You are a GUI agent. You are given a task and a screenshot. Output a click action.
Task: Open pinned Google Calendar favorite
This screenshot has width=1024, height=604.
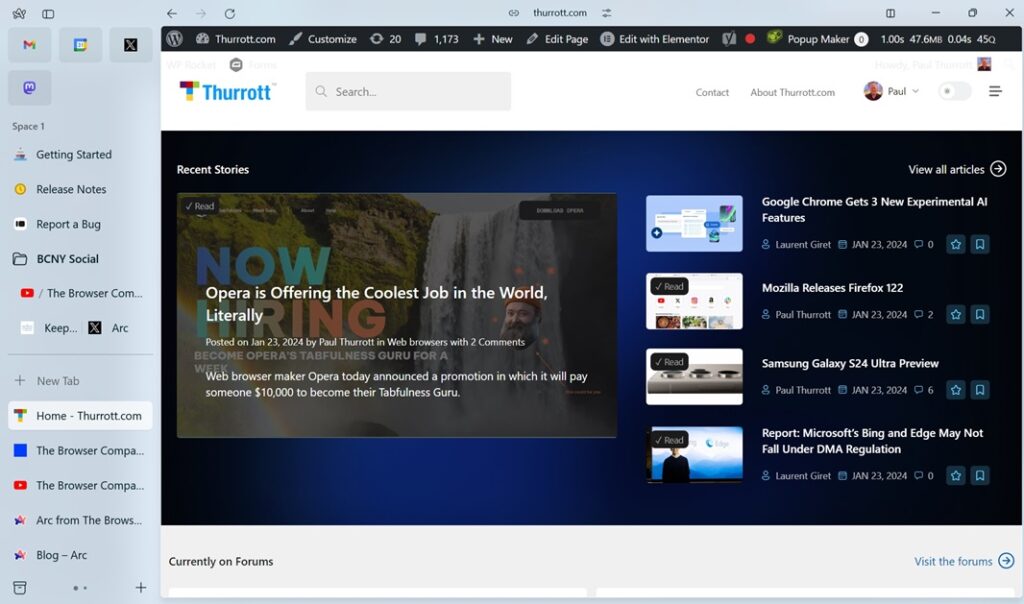pyautogui.click(x=80, y=45)
